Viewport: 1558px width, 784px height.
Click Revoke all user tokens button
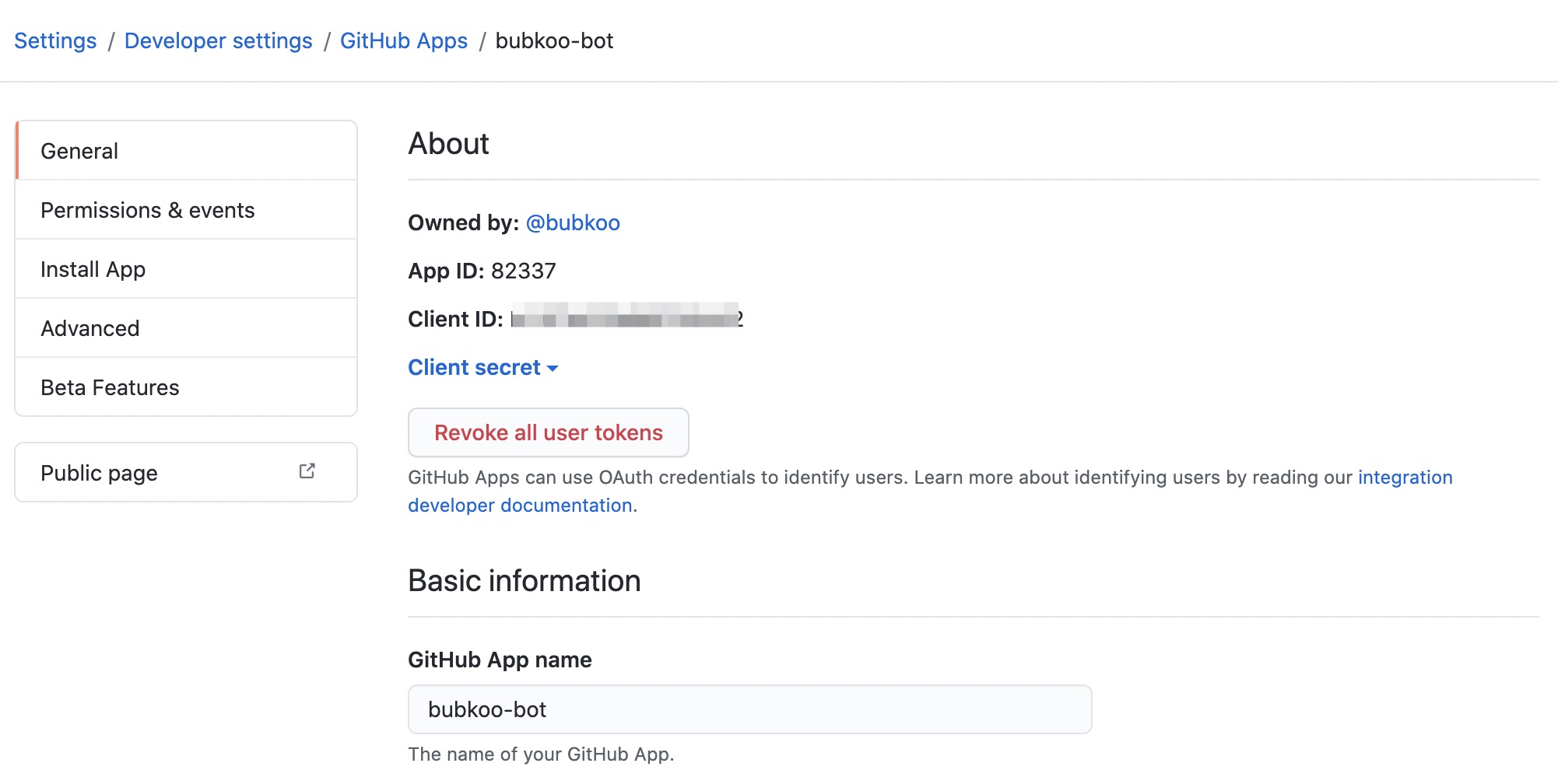pos(548,432)
